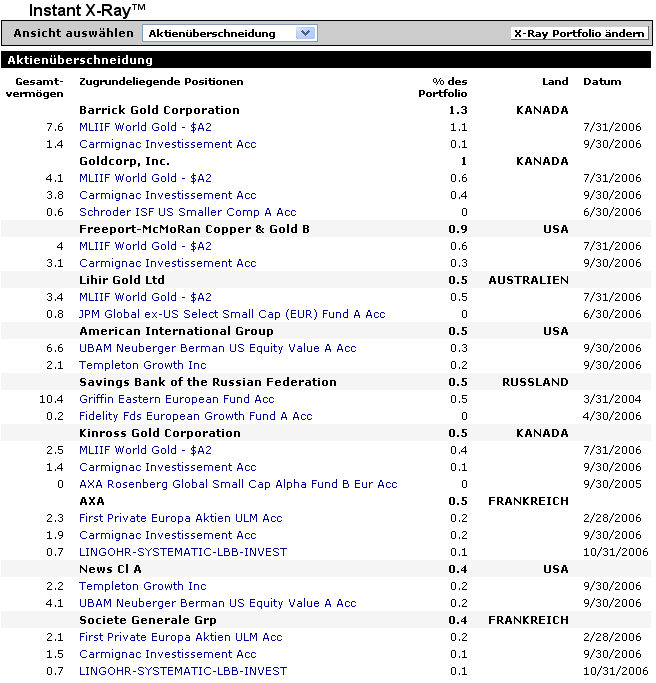Select the 1.3 portfolio percentage for Barrick
Image resolution: width=656 pixels, height=683 pixels.
click(x=458, y=110)
